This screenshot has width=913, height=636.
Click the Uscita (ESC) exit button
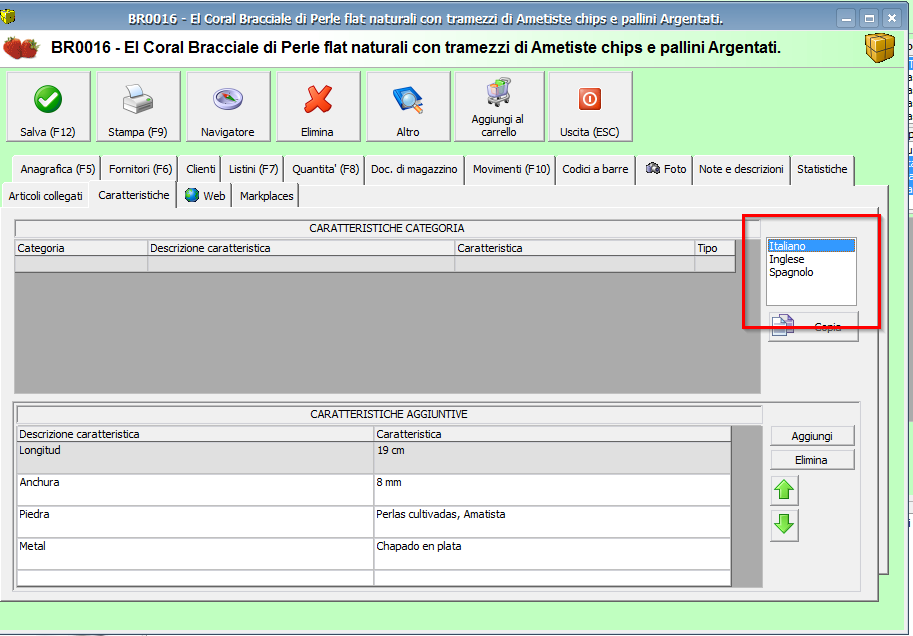click(590, 107)
